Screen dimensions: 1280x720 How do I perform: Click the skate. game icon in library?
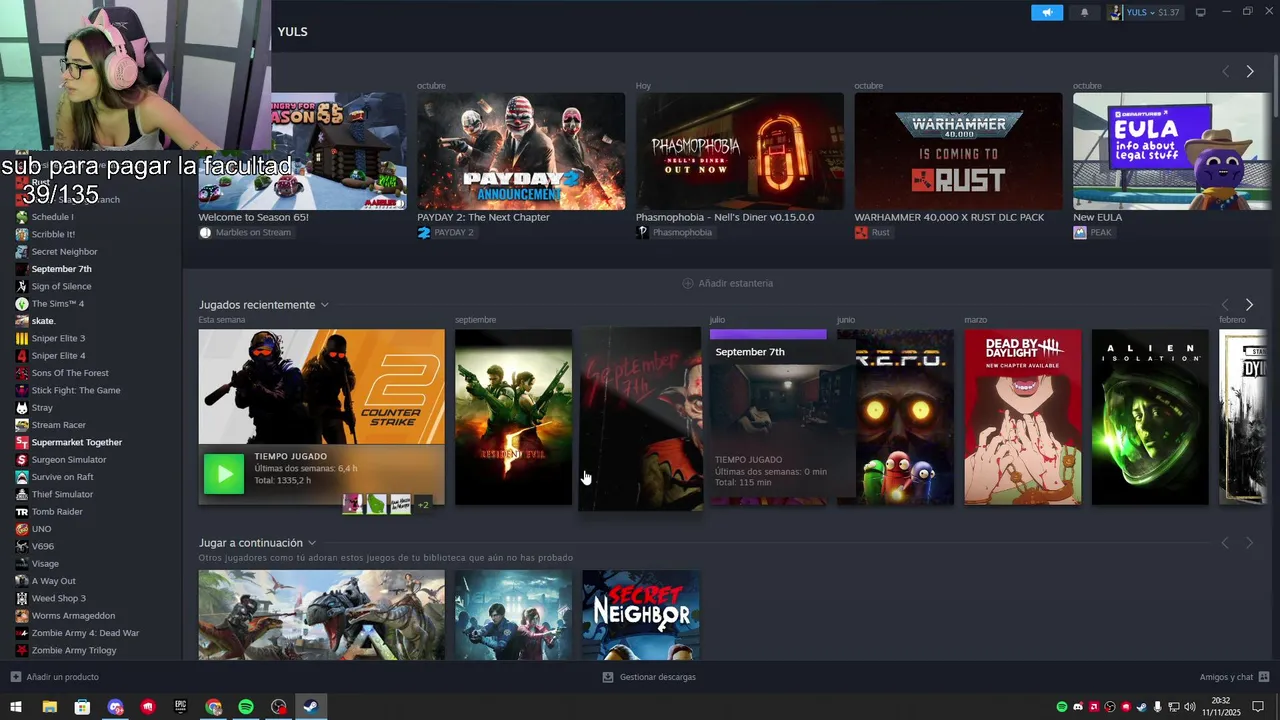click(22, 321)
